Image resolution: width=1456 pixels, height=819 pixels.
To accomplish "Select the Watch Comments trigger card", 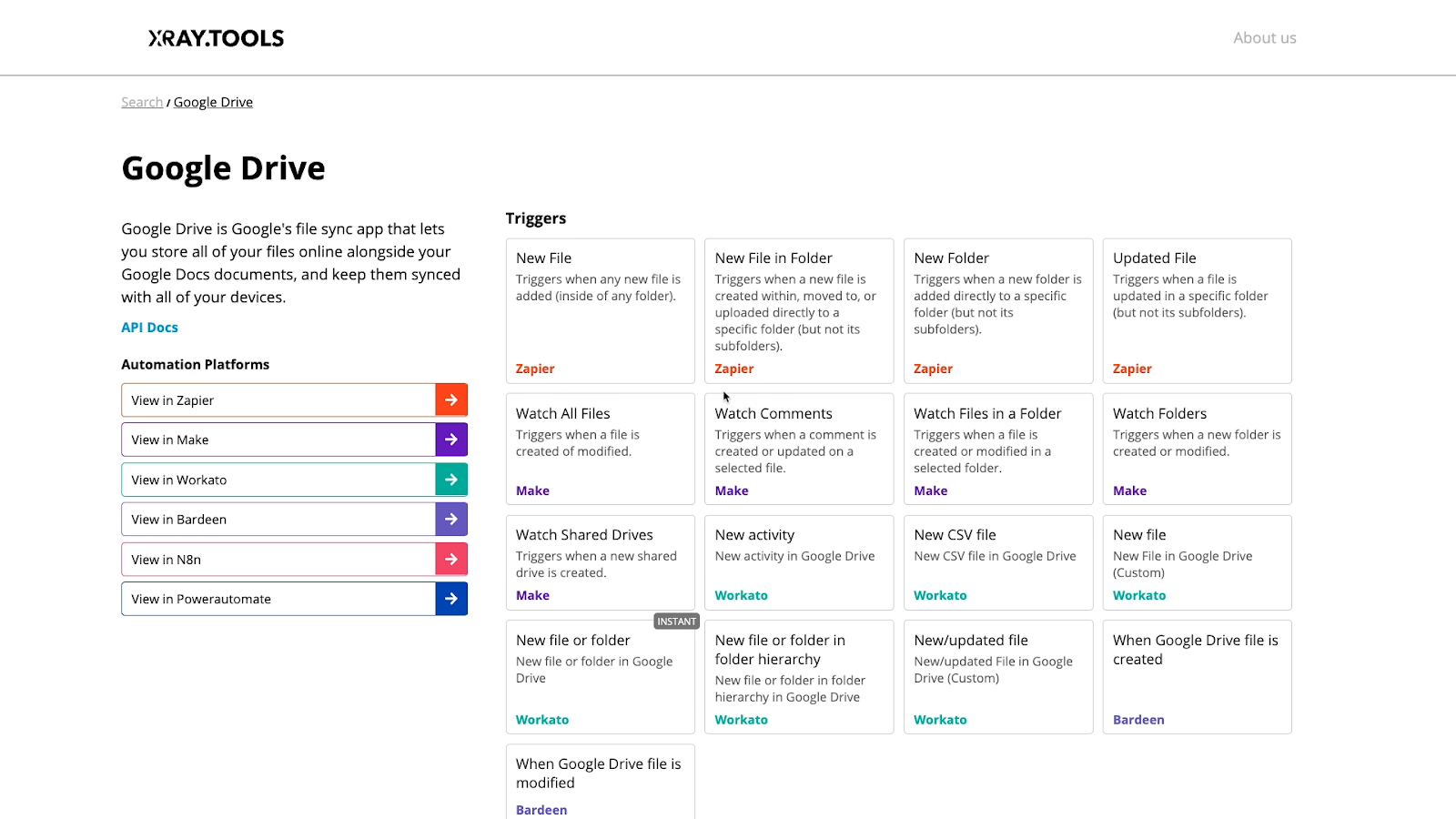I will point(799,450).
